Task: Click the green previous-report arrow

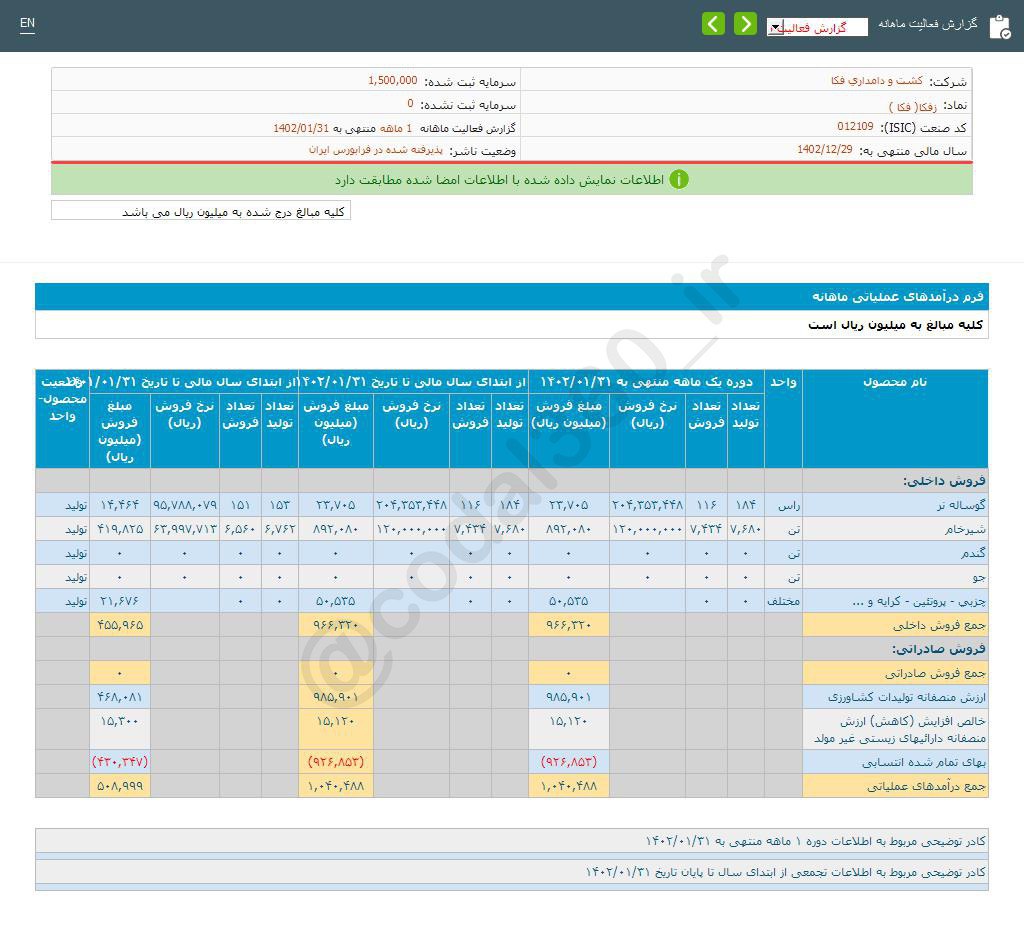Action: coord(713,22)
